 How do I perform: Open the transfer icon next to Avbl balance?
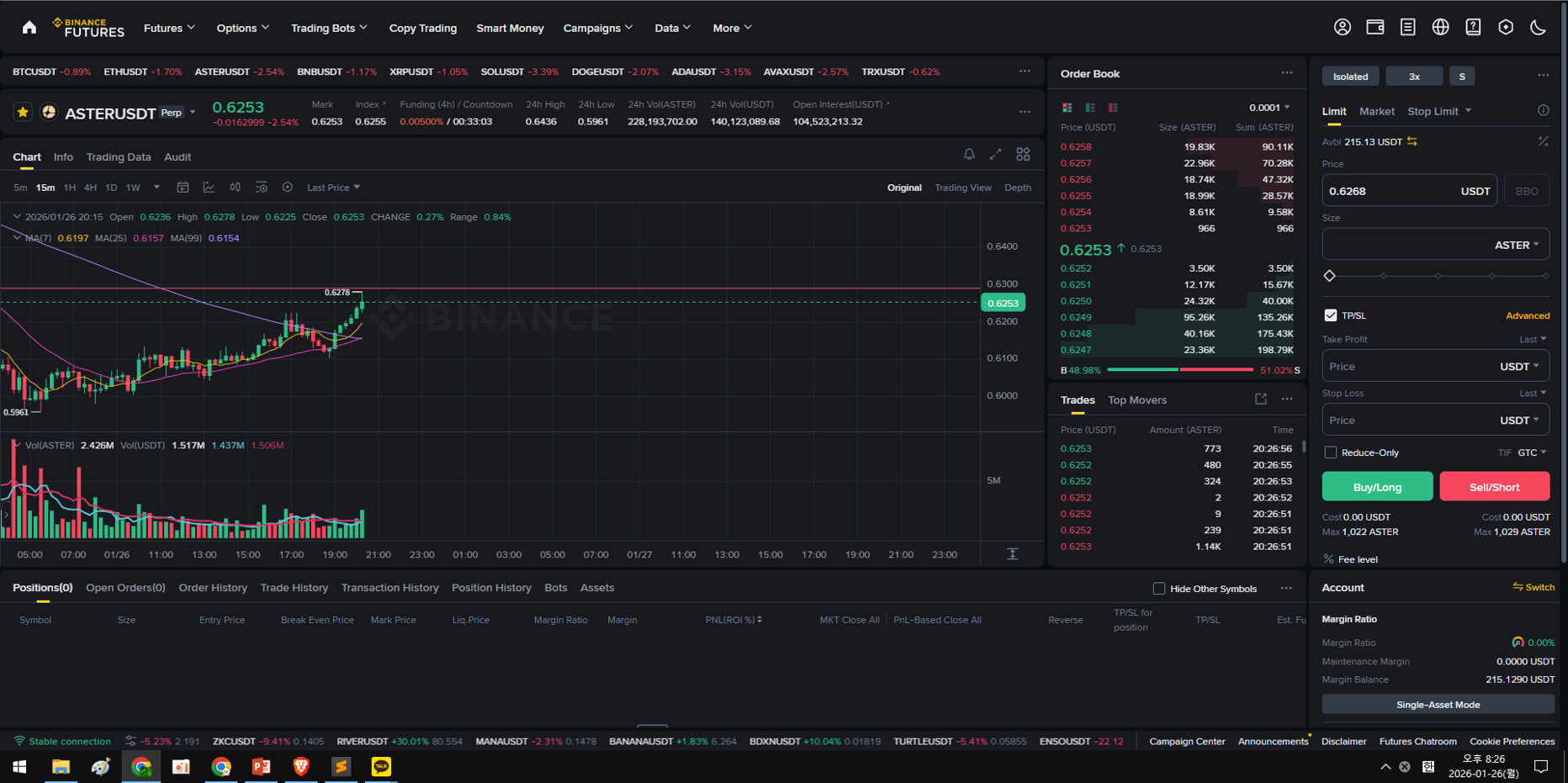[x=1412, y=141]
